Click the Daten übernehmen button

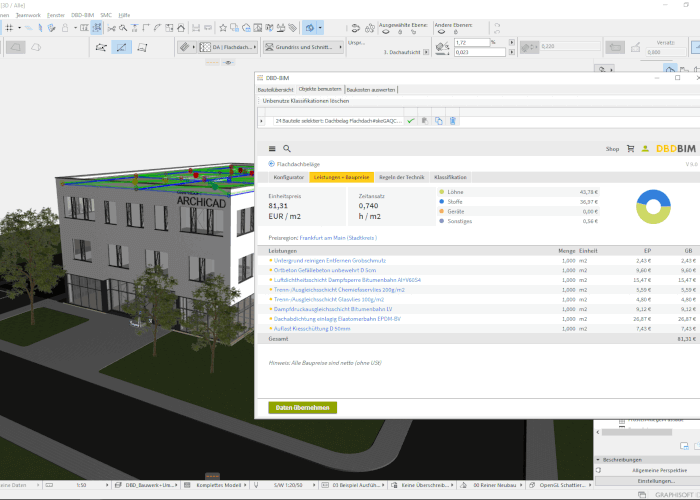click(x=303, y=408)
